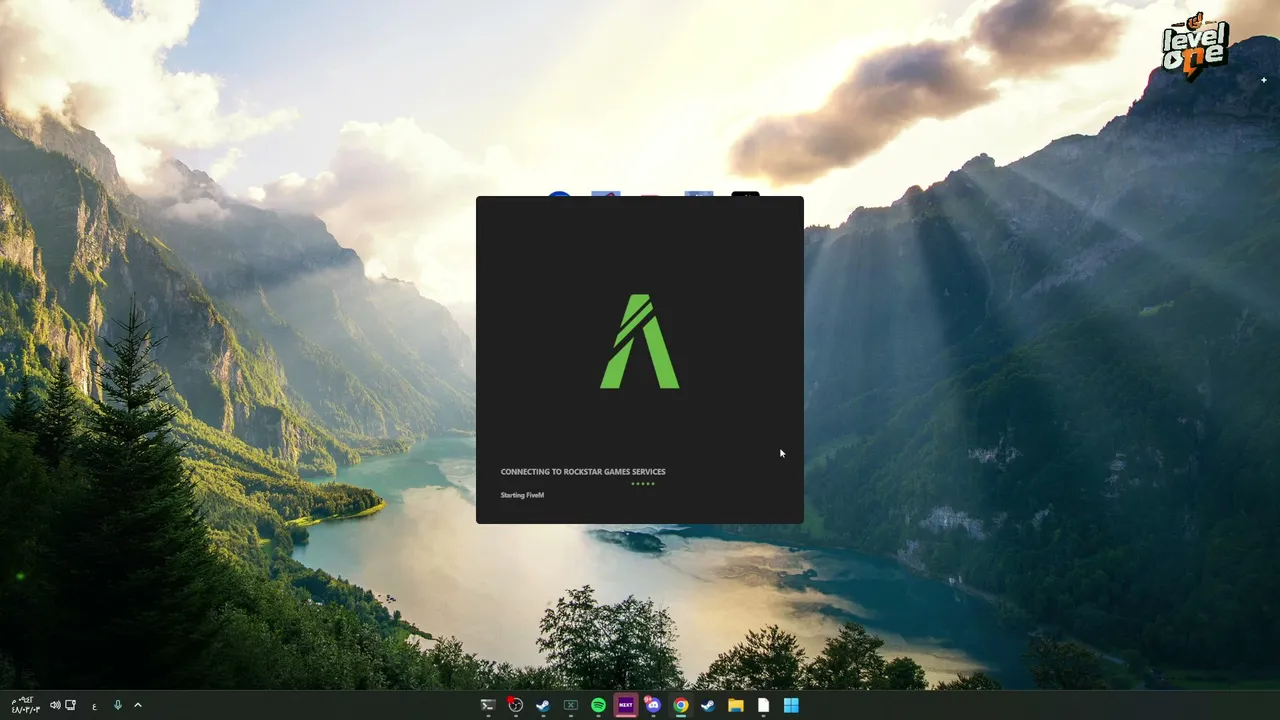Open the Windows Start menu
This screenshot has width=1280, height=720.
(791, 705)
